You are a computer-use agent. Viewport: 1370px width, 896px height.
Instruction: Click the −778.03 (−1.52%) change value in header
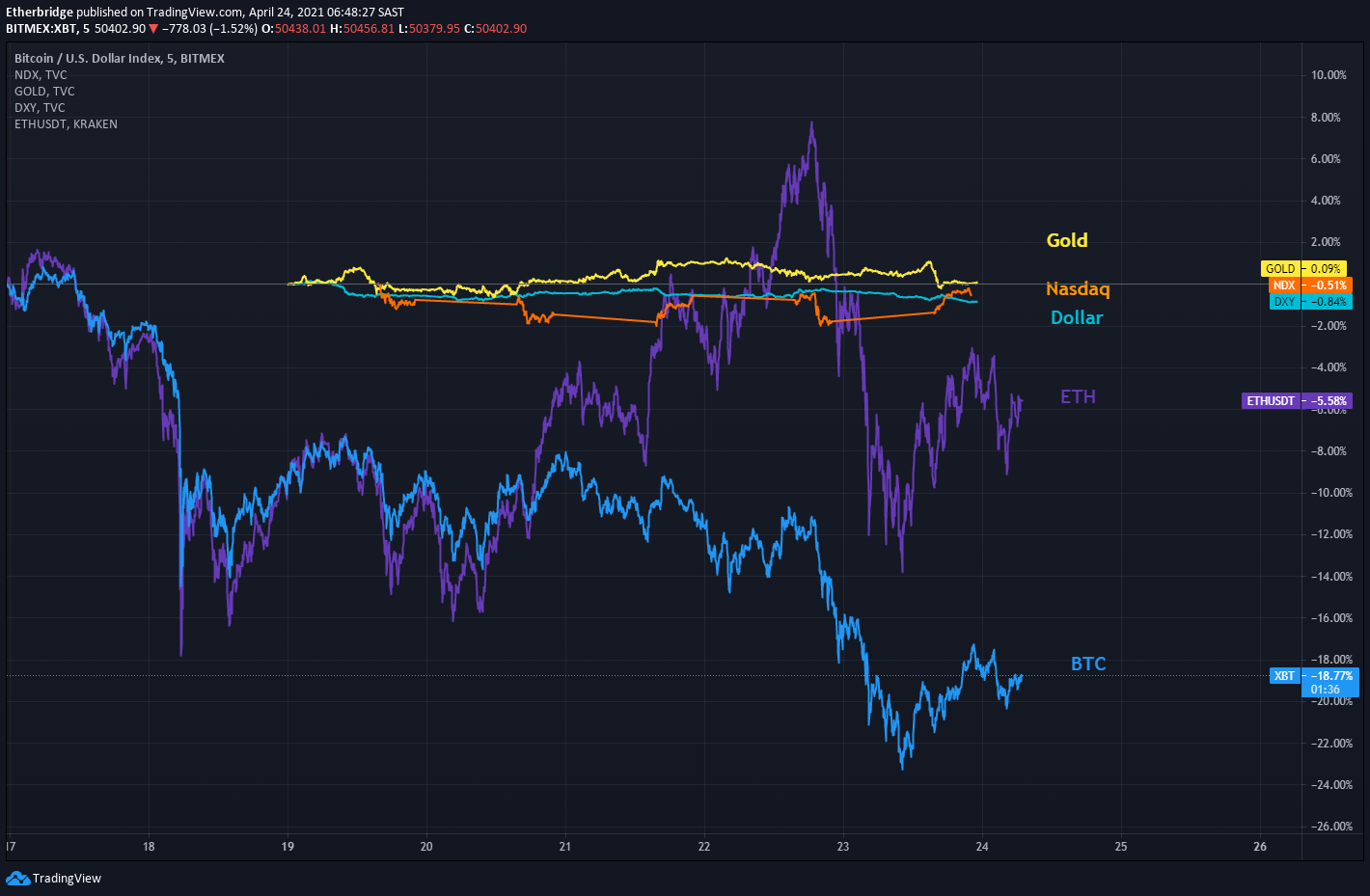pyautogui.click(x=209, y=29)
